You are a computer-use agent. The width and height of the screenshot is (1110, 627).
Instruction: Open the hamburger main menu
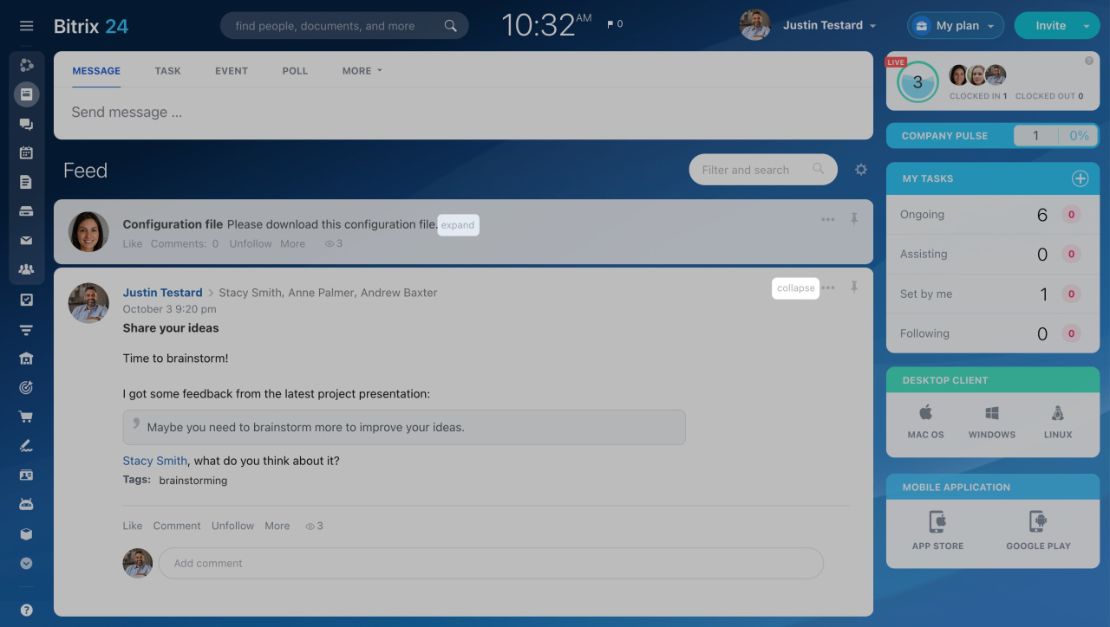[26, 26]
